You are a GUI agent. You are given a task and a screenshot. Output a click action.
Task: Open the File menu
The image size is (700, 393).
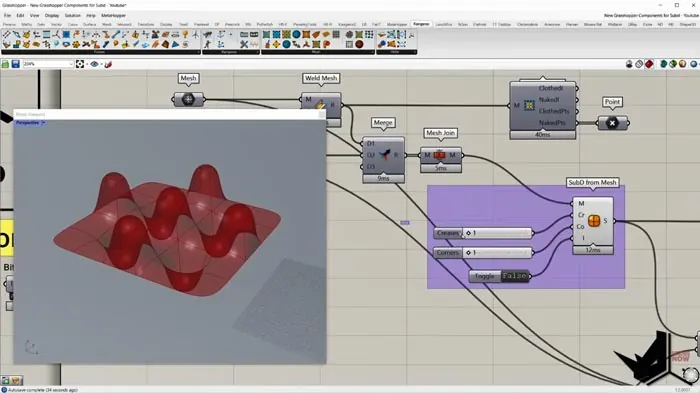pyautogui.click(x=7, y=15)
